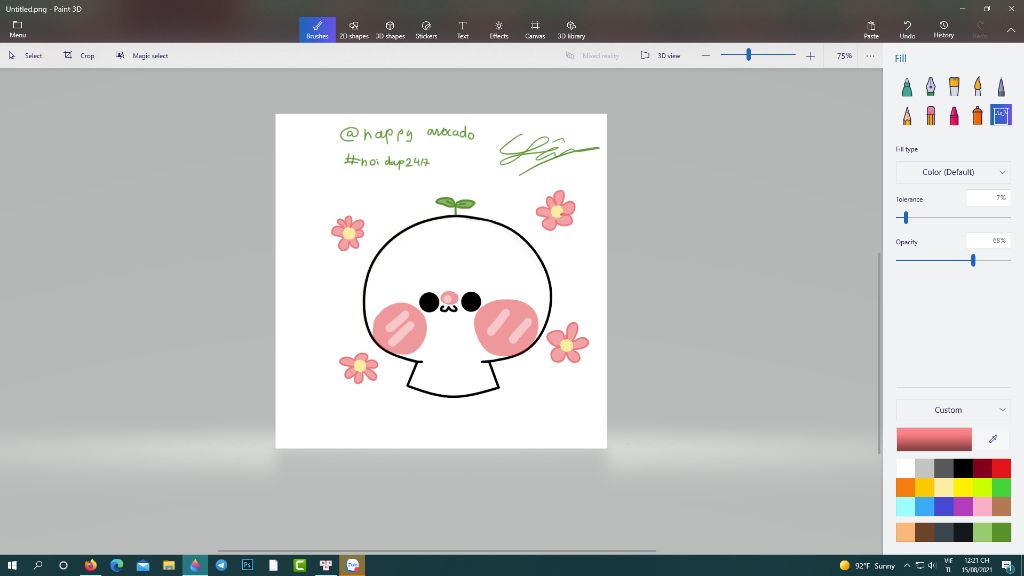Switch to the Stickers tab
The image size is (1024, 576).
pos(426,29)
